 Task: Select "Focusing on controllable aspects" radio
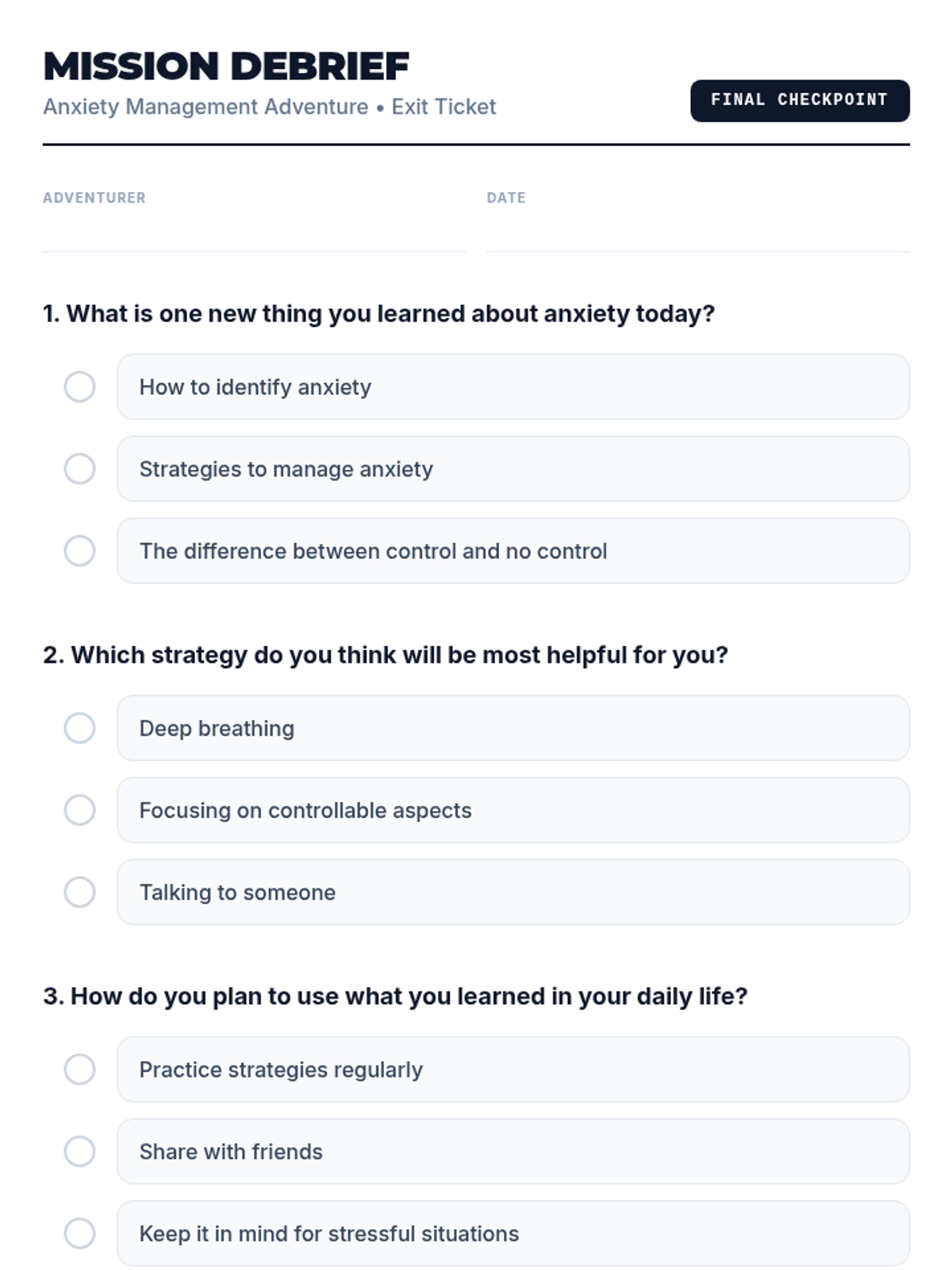click(x=79, y=810)
